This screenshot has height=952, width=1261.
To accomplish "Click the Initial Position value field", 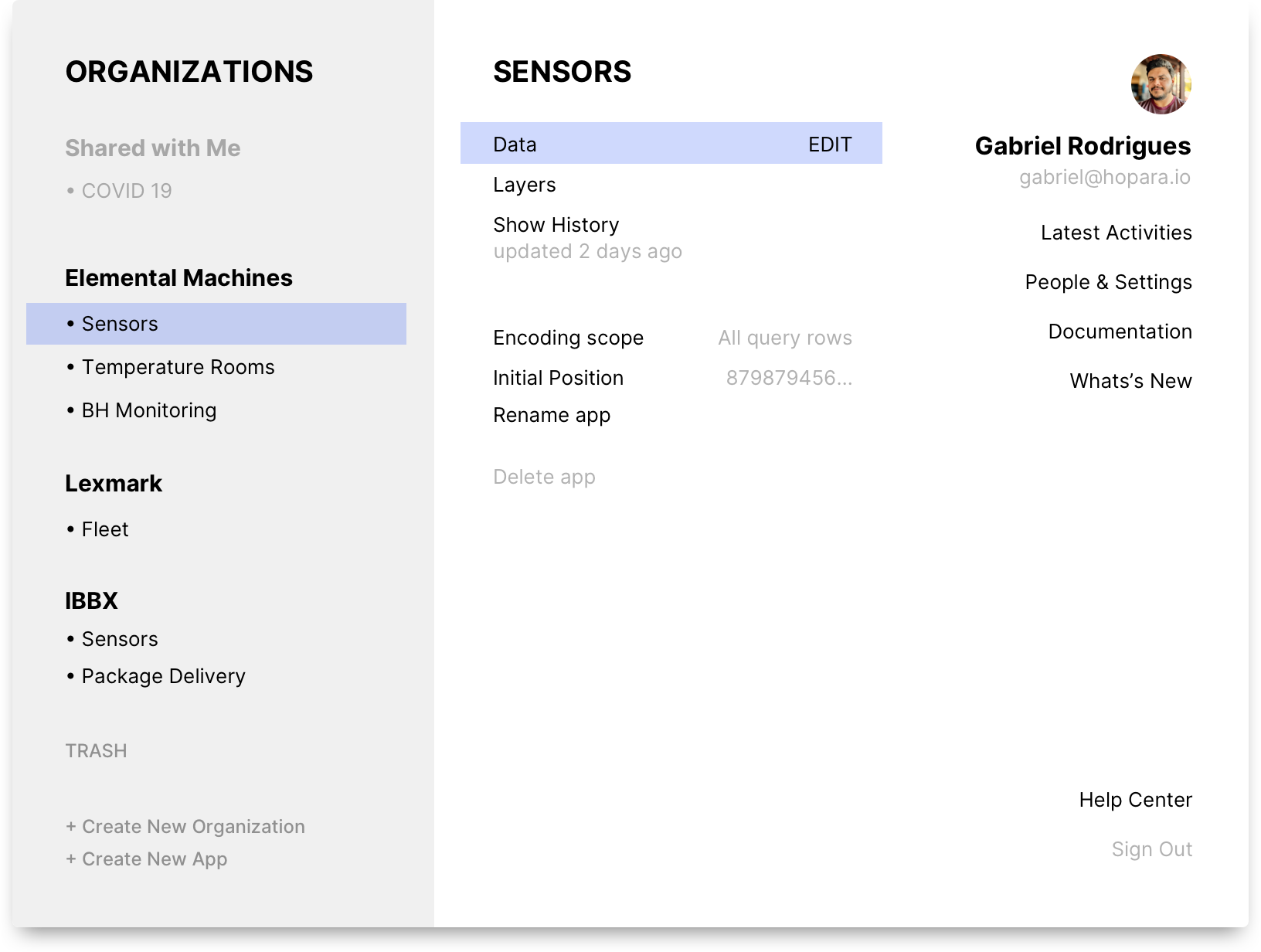I will (789, 378).
